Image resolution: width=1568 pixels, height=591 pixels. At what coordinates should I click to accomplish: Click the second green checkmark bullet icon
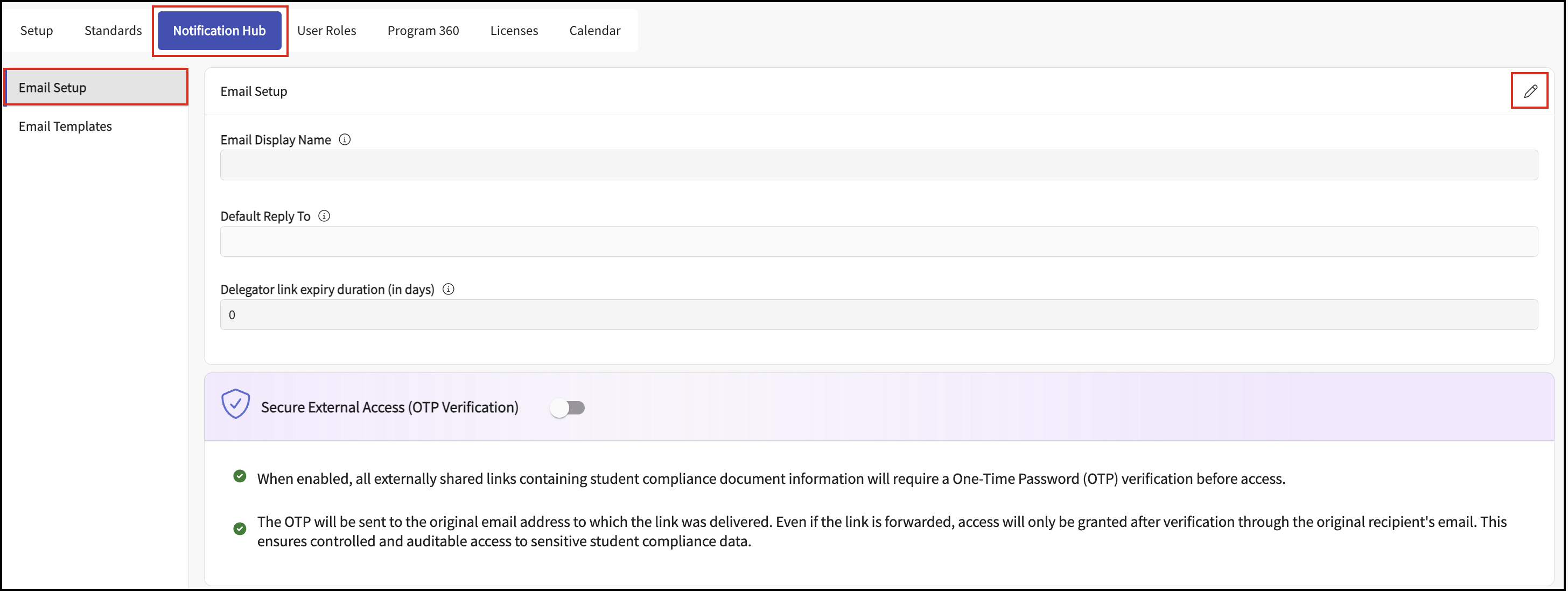(x=240, y=529)
